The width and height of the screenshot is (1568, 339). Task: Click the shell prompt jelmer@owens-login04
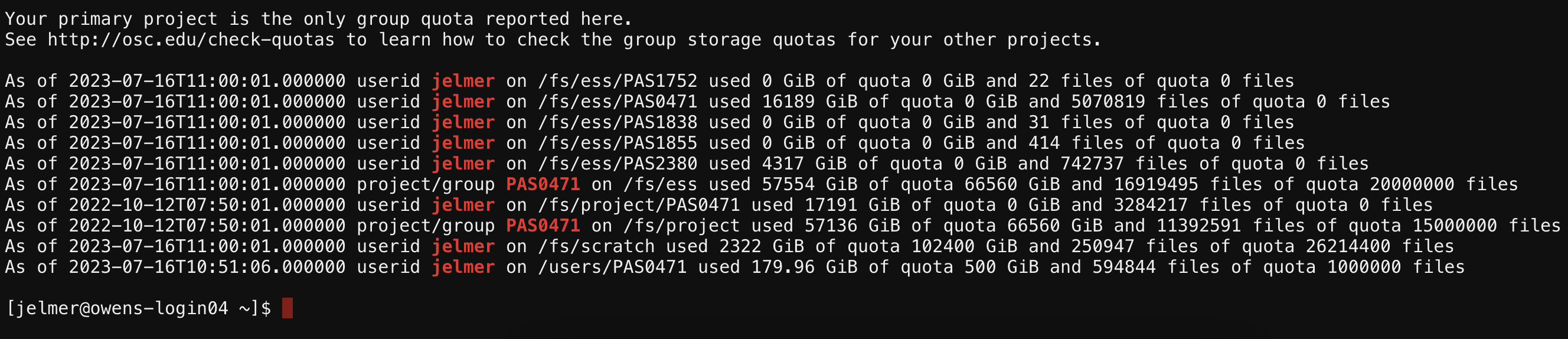coord(122,308)
